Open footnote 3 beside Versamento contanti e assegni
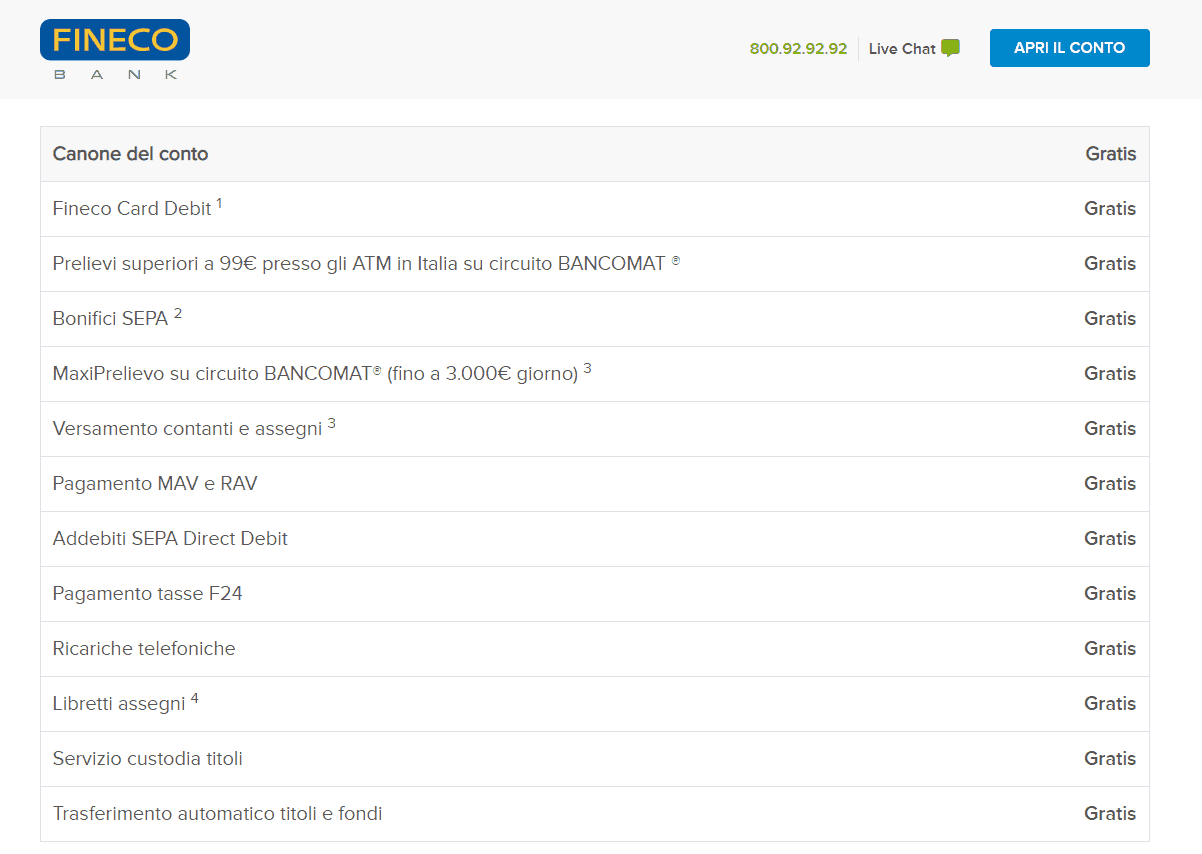Screen dimensions: 1202x854 (332, 424)
